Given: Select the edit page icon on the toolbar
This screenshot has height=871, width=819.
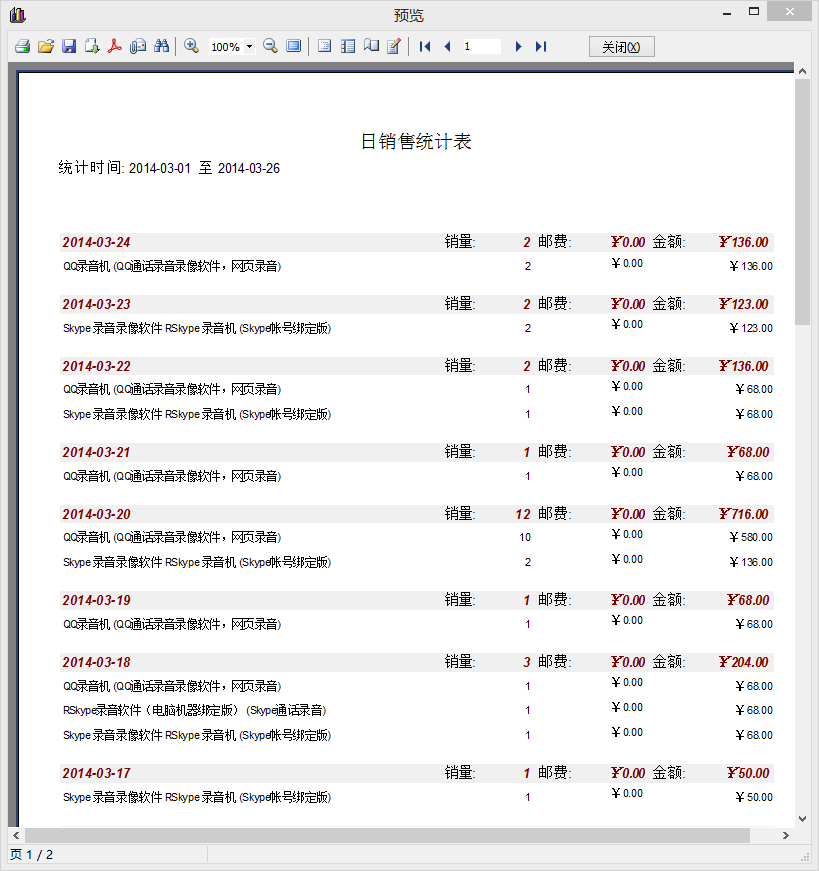Looking at the screenshot, I should tap(392, 46).
